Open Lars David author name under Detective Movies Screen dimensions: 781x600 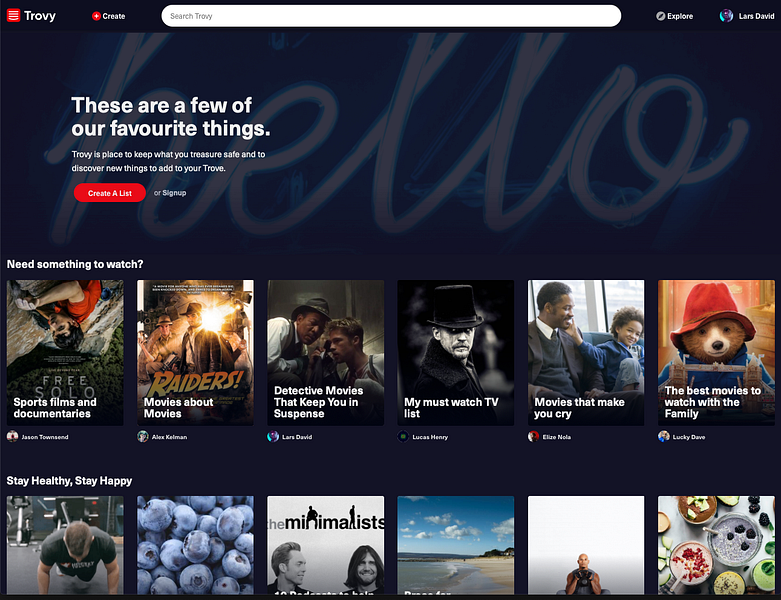297,437
